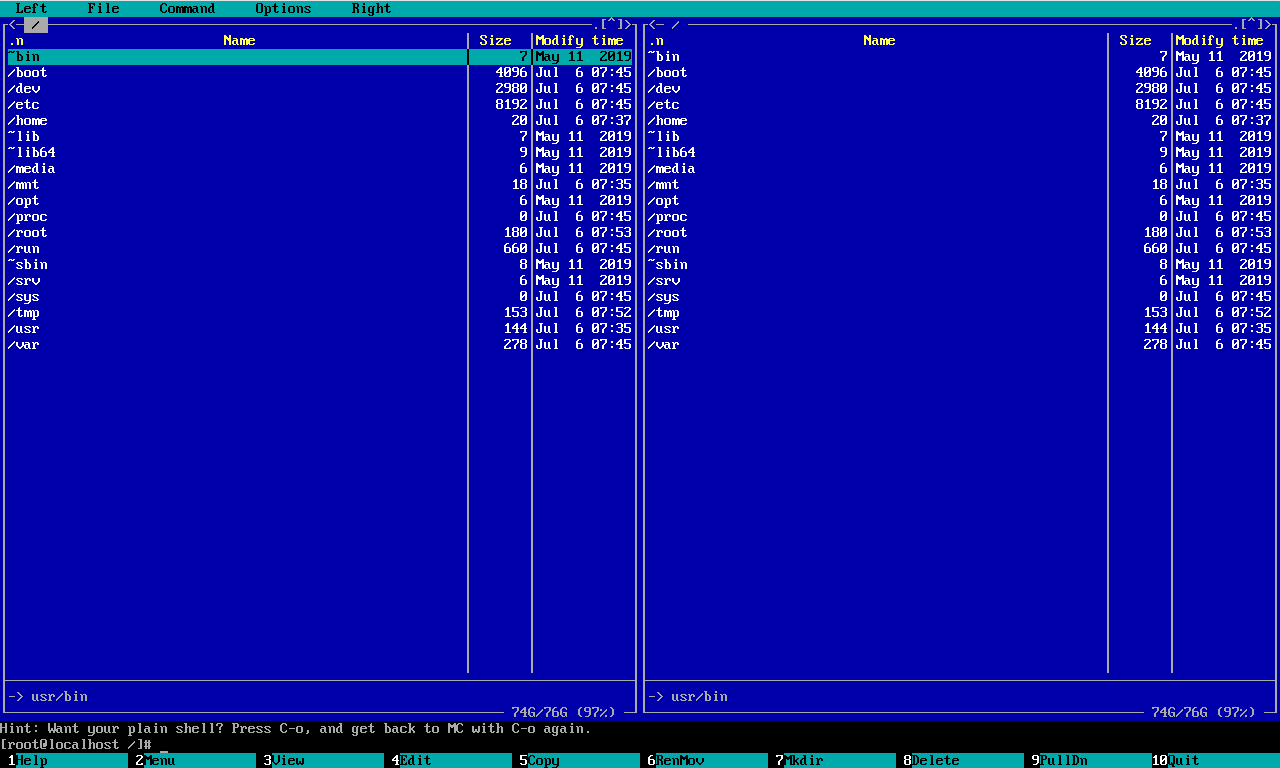
Task: Select /var in right panel
Action: (959, 344)
